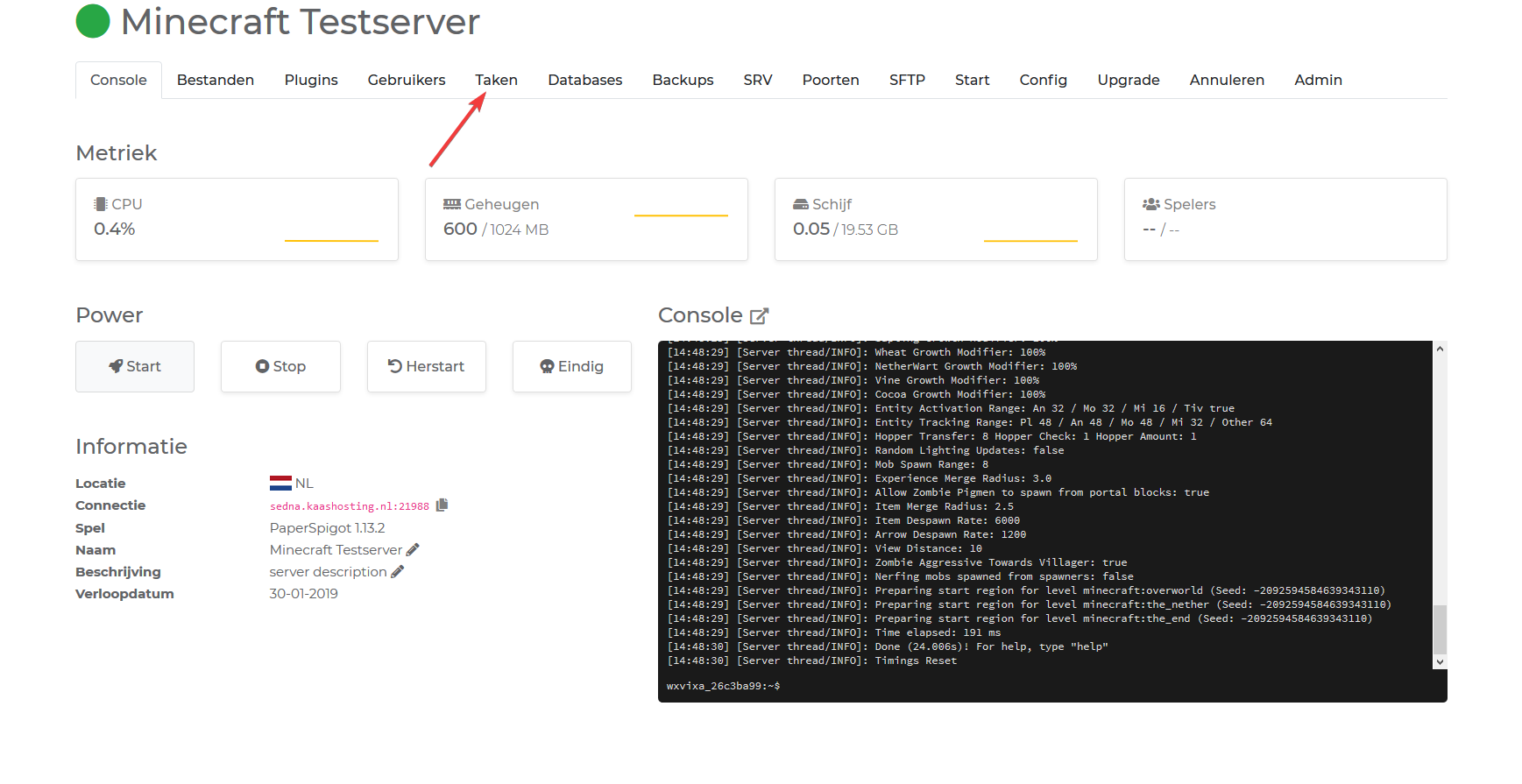Screen dimensions: 1522x784
Task: Click the green server status indicator
Action: pos(93,22)
